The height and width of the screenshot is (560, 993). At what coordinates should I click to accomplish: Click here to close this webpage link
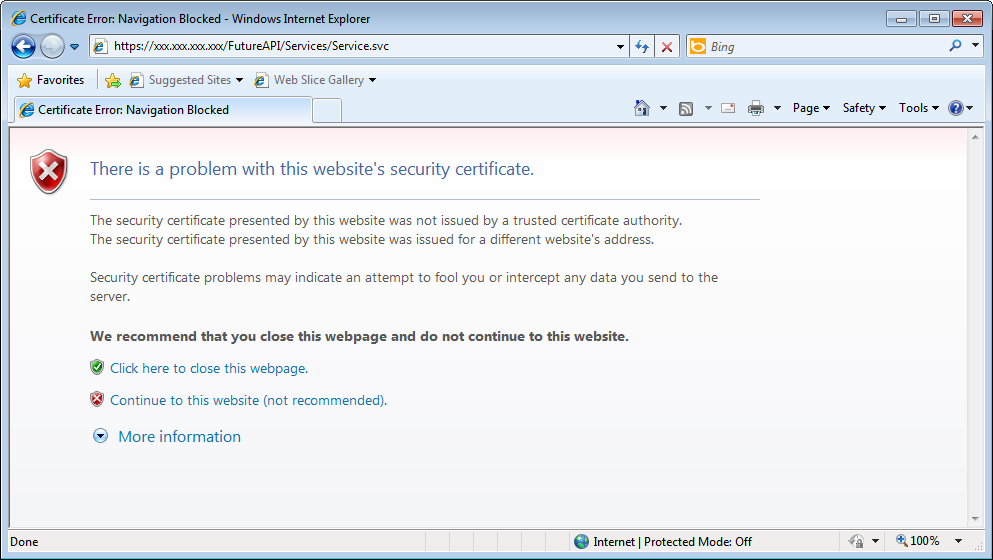tap(208, 368)
